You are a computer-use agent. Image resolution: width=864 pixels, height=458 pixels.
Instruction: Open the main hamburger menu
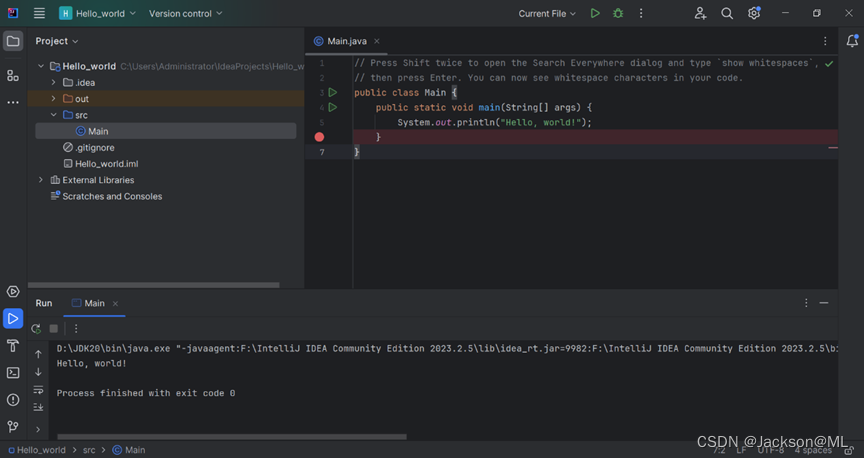pos(39,14)
